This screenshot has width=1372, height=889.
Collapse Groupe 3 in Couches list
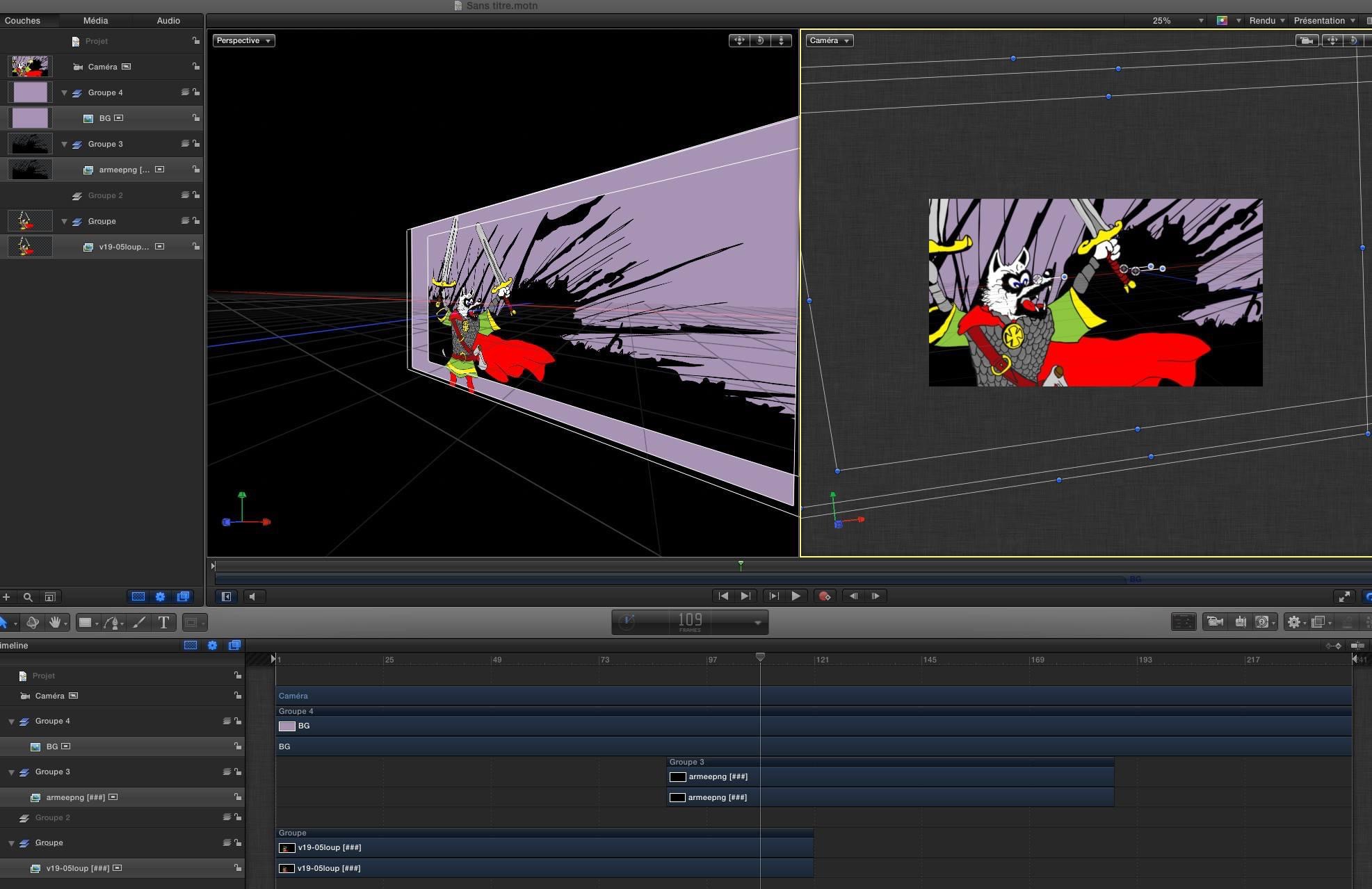(x=64, y=144)
